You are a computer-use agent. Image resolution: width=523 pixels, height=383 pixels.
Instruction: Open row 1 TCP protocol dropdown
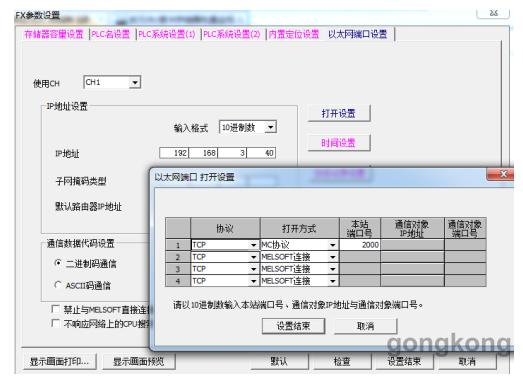[x=253, y=245]
